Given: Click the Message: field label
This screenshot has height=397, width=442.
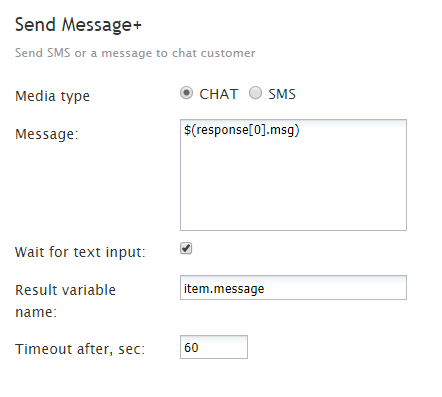Looking at the screenshot, I should pyautogui.click(x=47, y=134).
